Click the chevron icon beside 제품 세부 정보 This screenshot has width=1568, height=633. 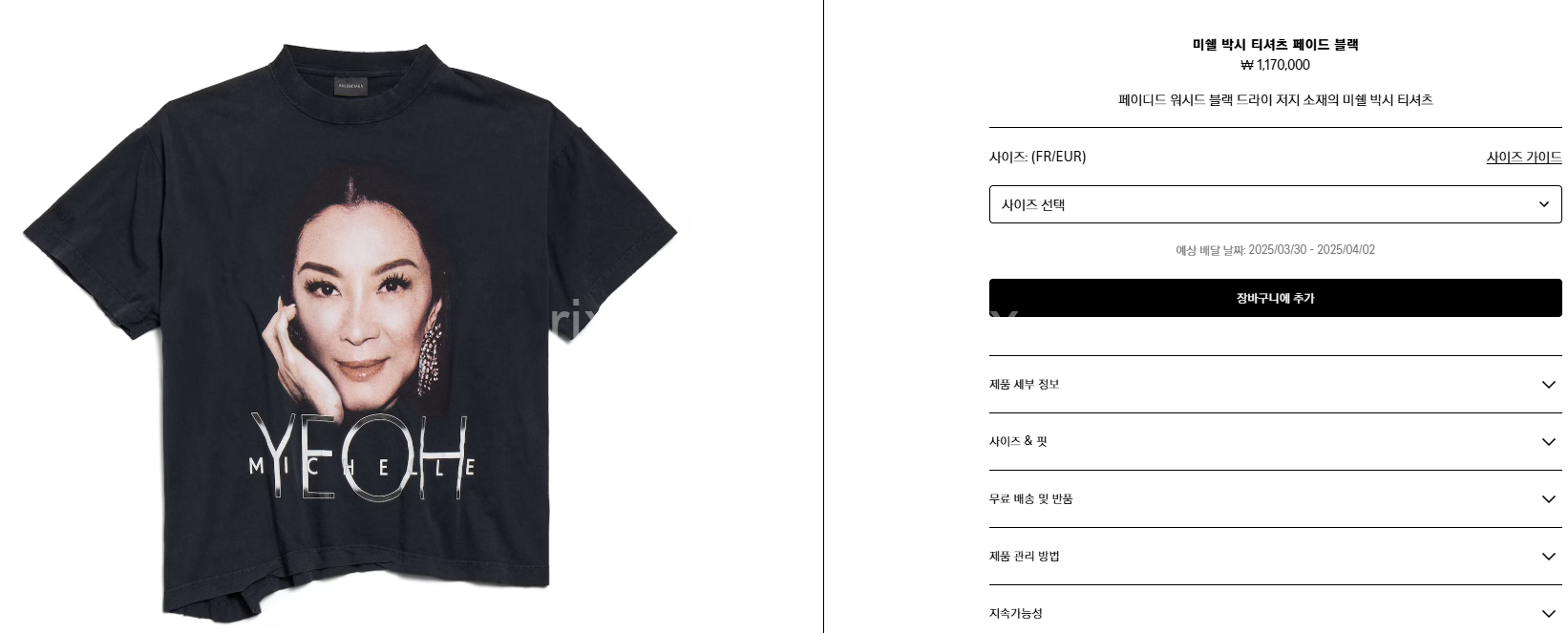1548,384
